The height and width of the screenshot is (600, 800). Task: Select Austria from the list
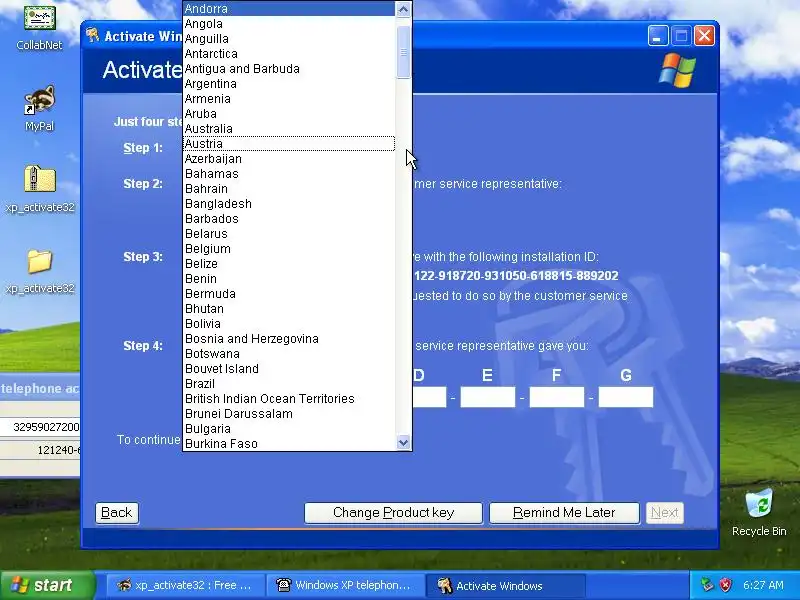[289, 144]
